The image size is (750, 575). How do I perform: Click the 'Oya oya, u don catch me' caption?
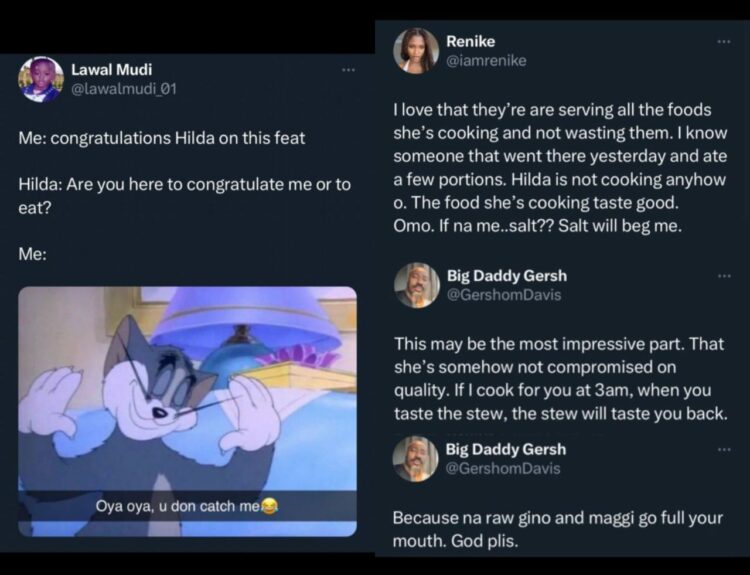click(x=187, y=506)
